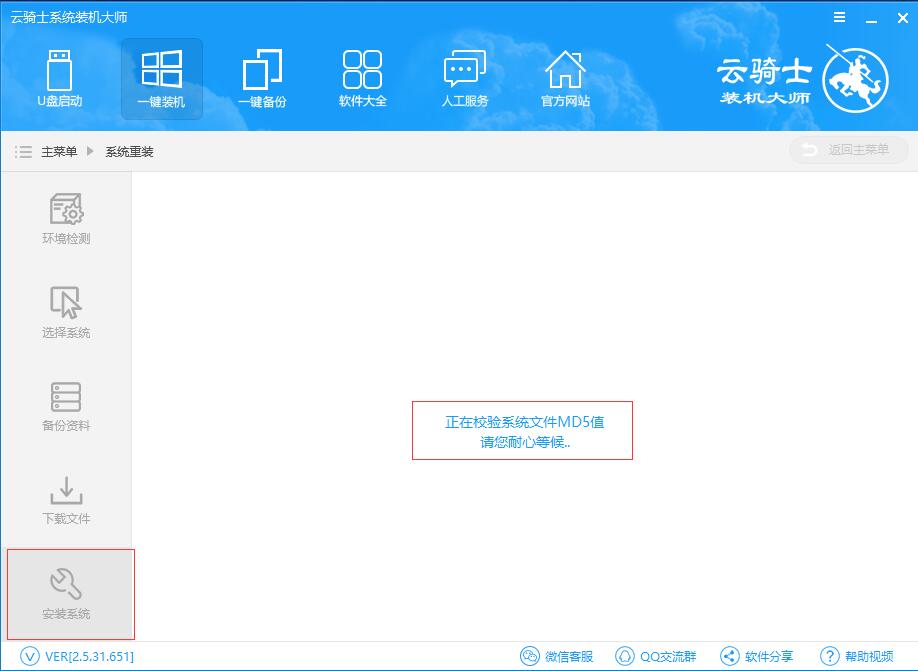Click the 云骑士系统装机大师 window title
Screen dimensions: 918x671
pos(68,18)
